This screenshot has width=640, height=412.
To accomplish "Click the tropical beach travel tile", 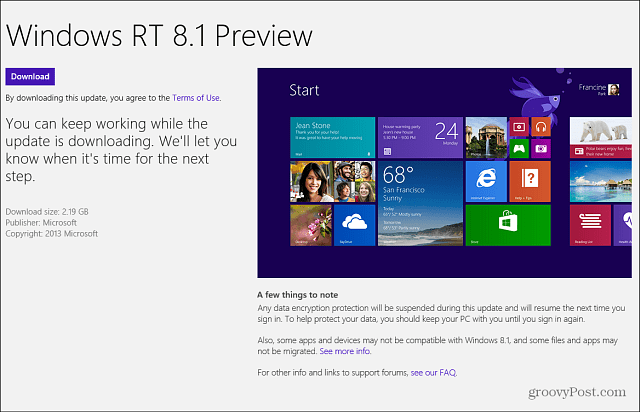I will point(601,181).
